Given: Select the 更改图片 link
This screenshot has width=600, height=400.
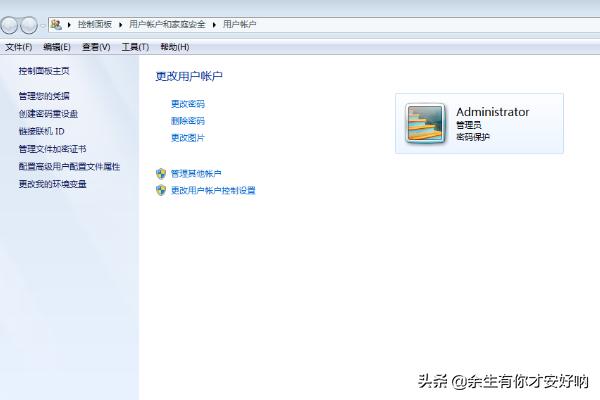Looking at the screenshot, I should point(187,137).
